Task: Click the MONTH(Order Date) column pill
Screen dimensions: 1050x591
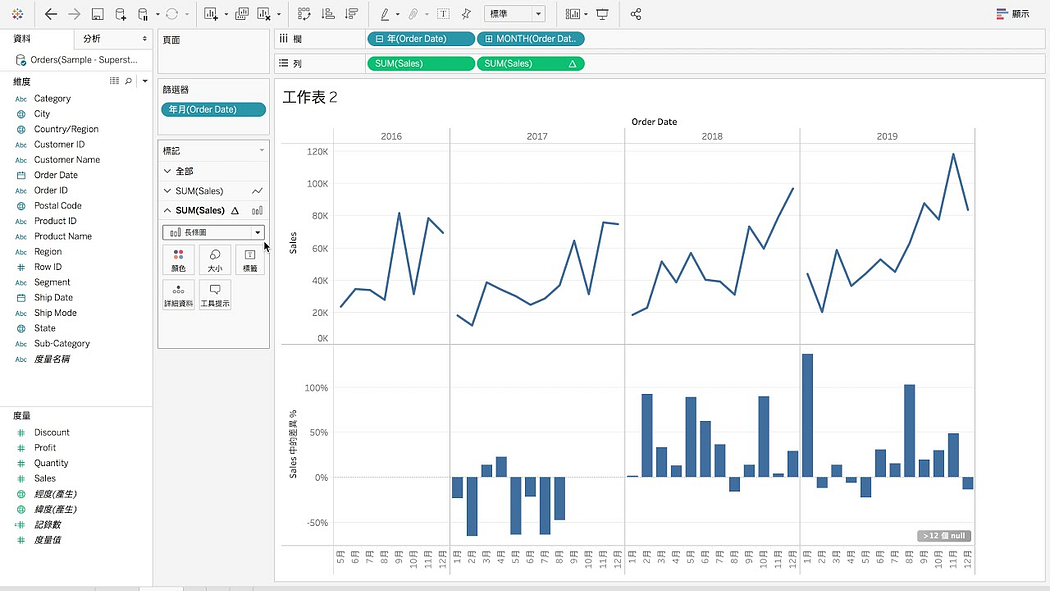Action: 530,39
